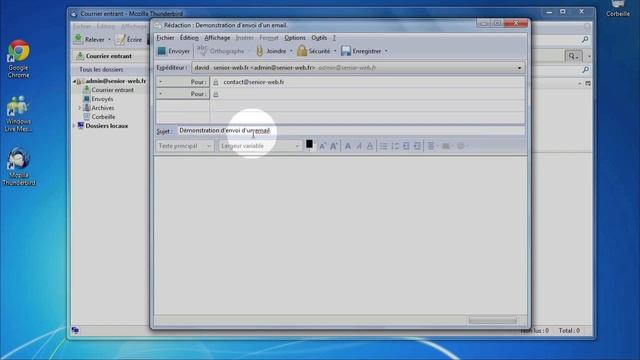Click the bulleted list icon
The width and height of the screenshot is (640, 360).
[x=384, y=146]
